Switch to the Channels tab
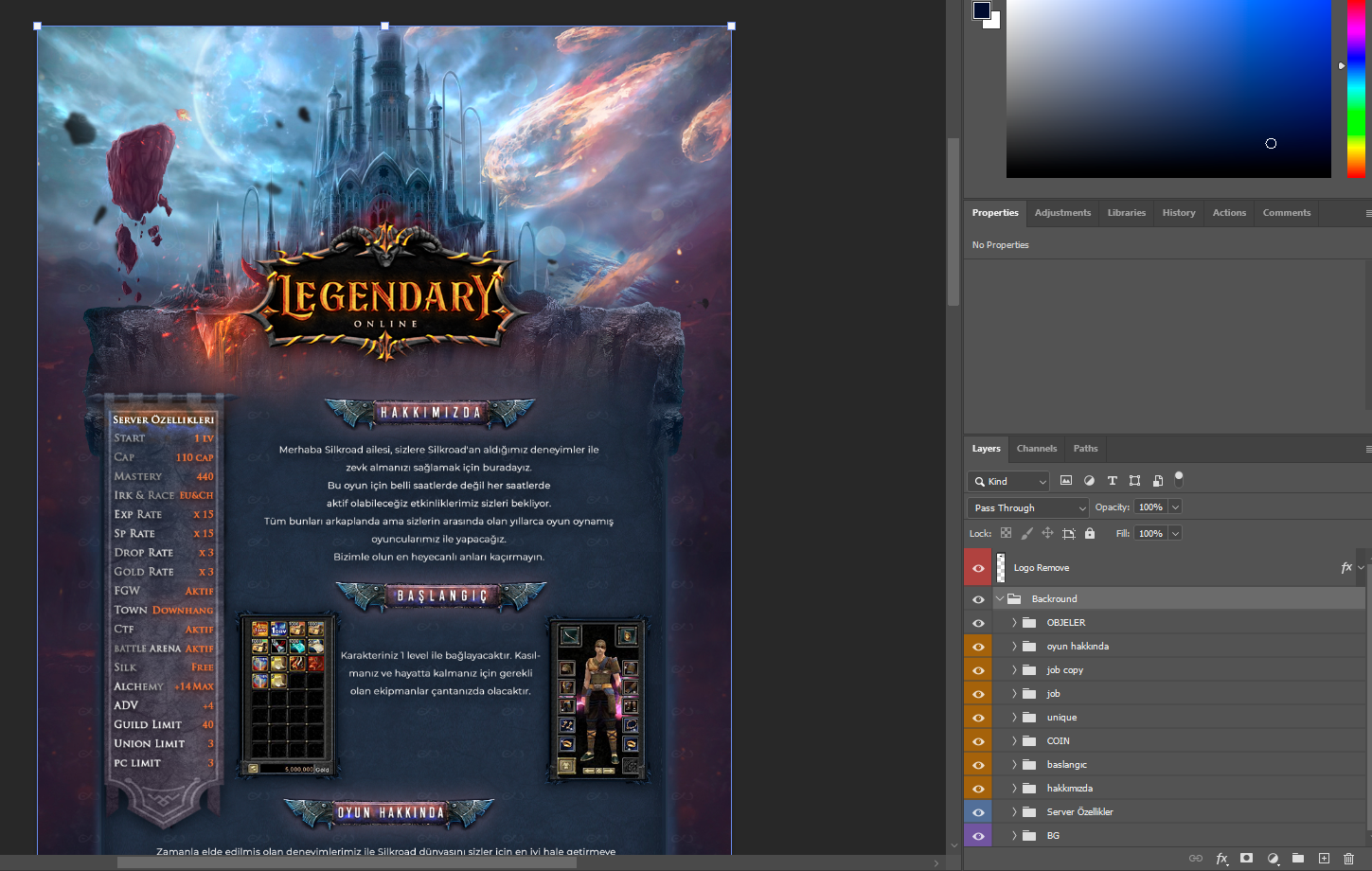Viewport: 1372px width, 871px height. point(1037,449)
